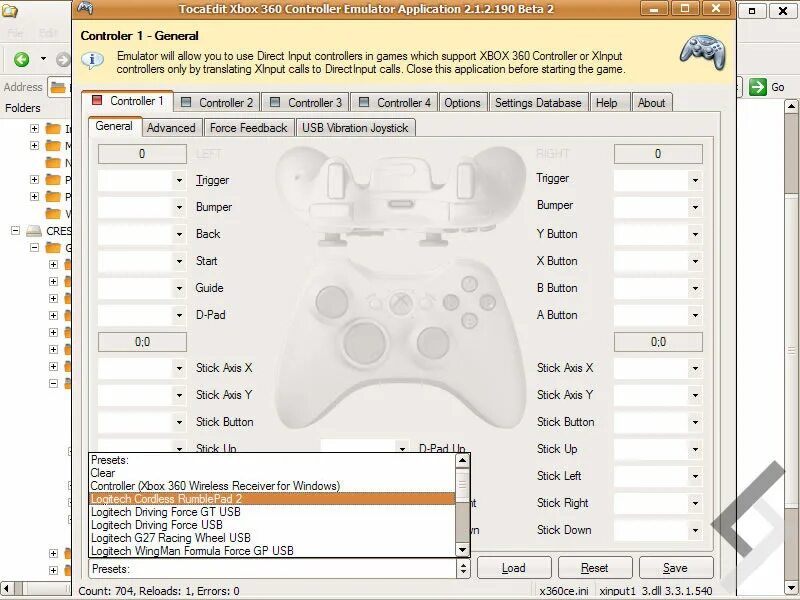
Task: Click presets list scroll up arrow
Action: [462, 460]
